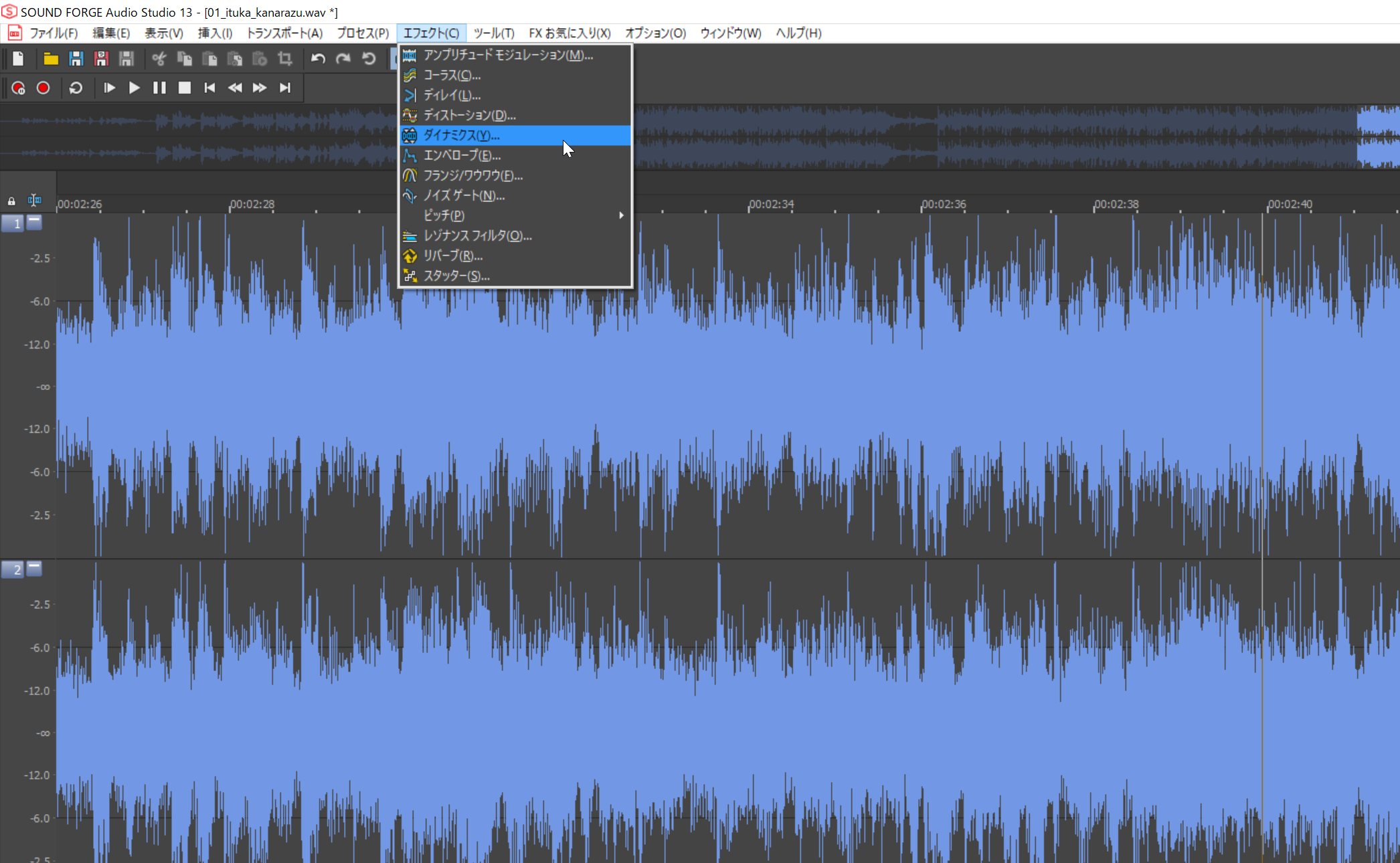Click the highlighted region in the overview waveform
The height and width of the screenshot is (863, 1400).
[1378, 136]
